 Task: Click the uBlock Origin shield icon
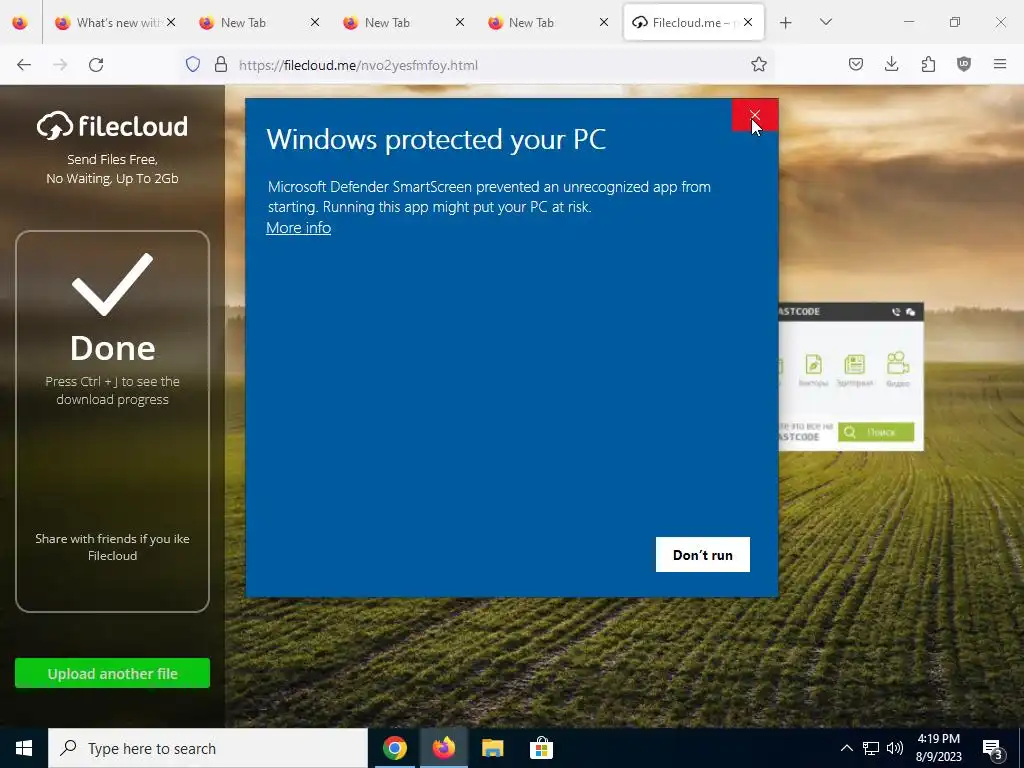964,64
